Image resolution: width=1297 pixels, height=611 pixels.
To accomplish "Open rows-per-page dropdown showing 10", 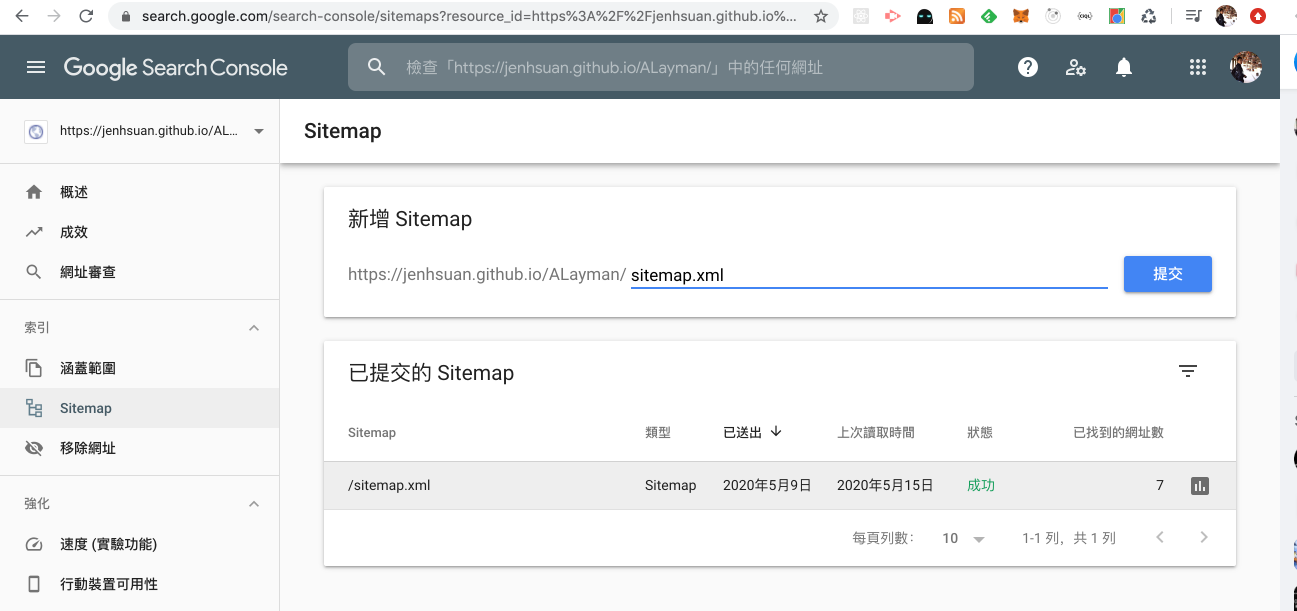I will point(963,538).
